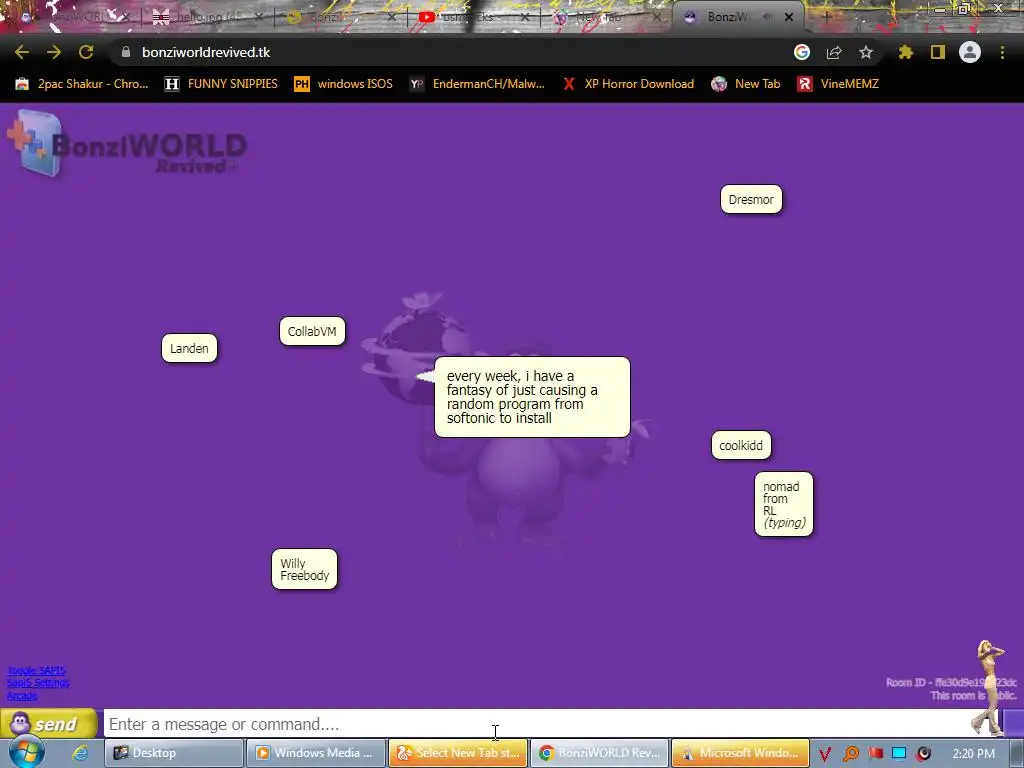Image resolution: width=1024 pixels, height=768 pixels.
Task: Focus the message or command input
Action: click(552, 724)
